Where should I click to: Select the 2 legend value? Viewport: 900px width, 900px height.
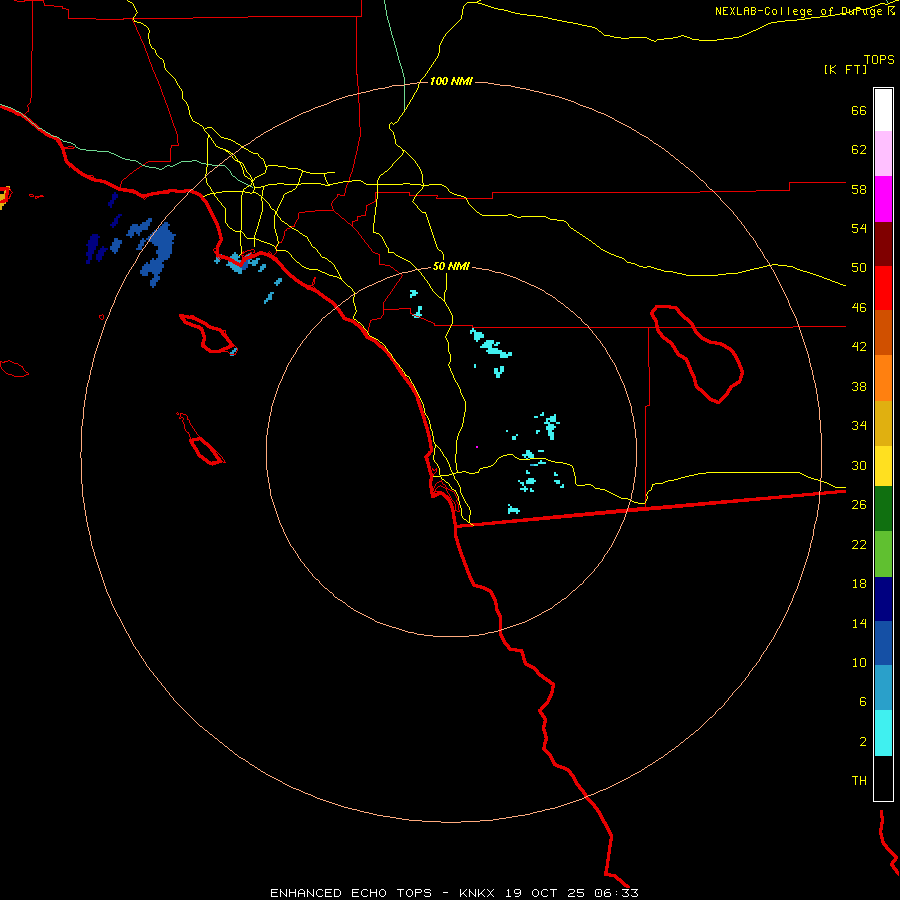pos(863,742)
